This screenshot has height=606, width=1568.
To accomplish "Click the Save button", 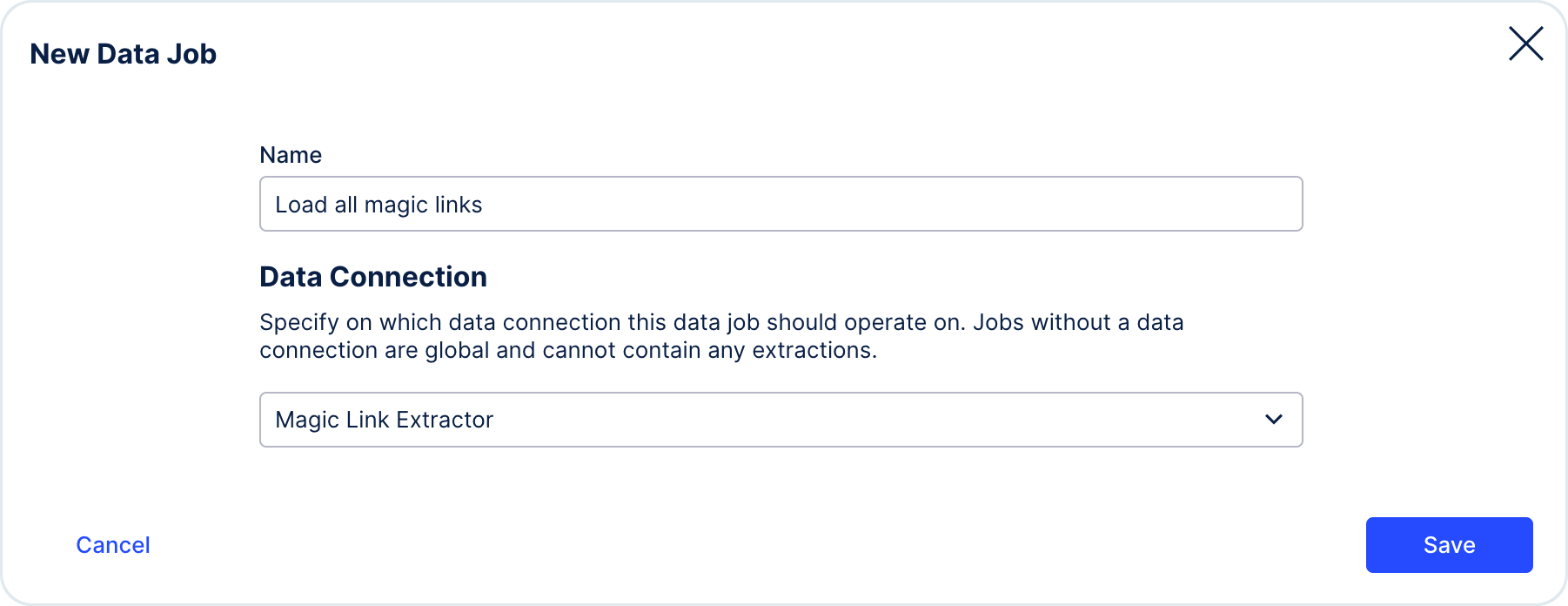I will point(1449,545).
